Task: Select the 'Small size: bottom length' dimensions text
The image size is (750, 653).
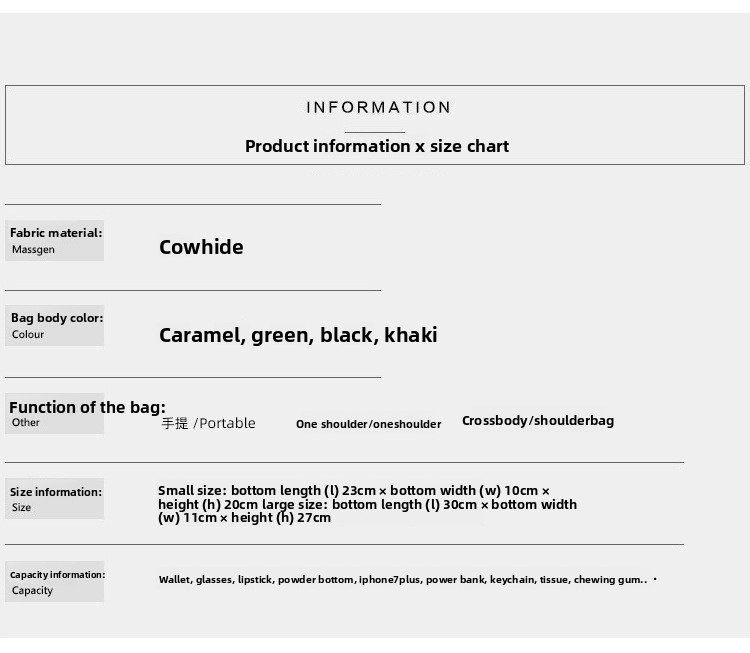Action: [x=367, y=504]
